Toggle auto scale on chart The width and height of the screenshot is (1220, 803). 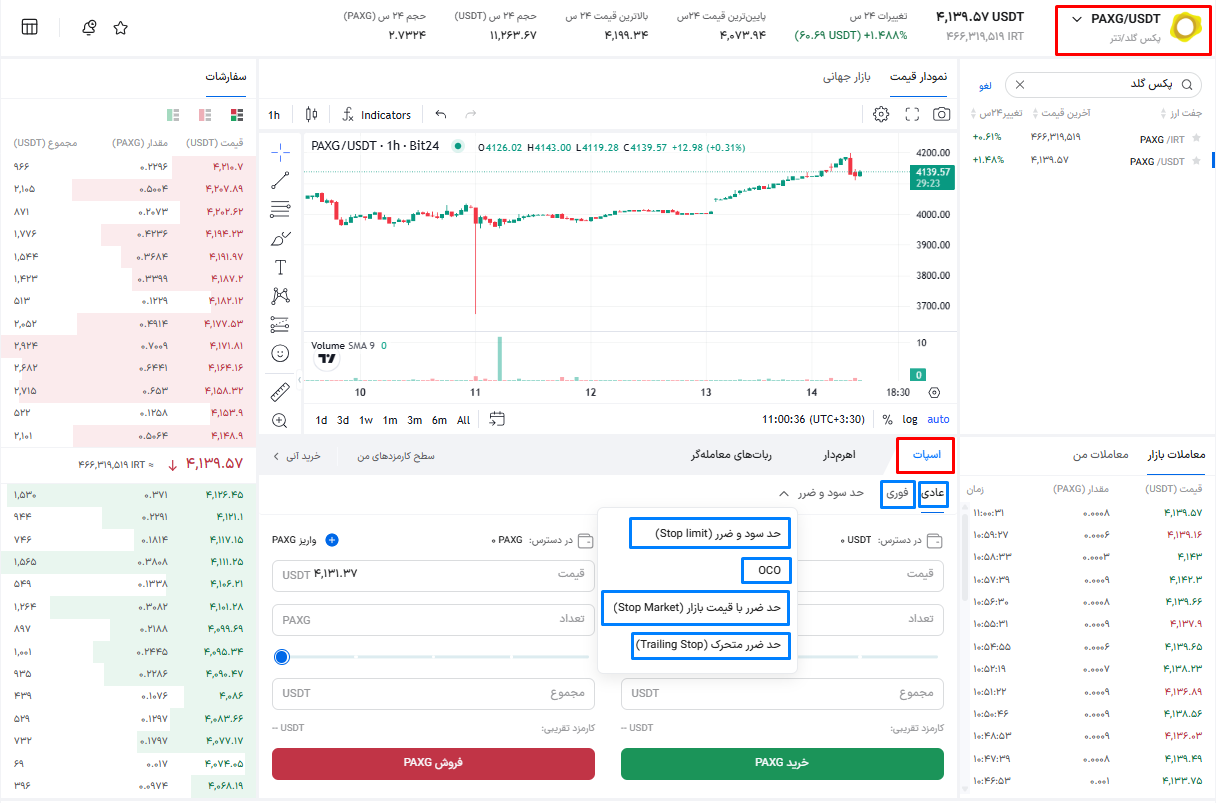[938, 420]
